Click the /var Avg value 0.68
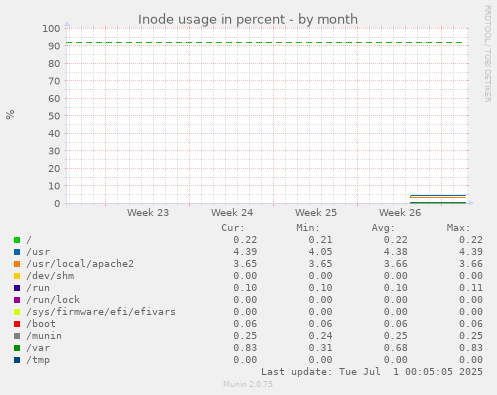Image resolution: width=497 pixels, height=395 pixels. click(x=396, y=348)
